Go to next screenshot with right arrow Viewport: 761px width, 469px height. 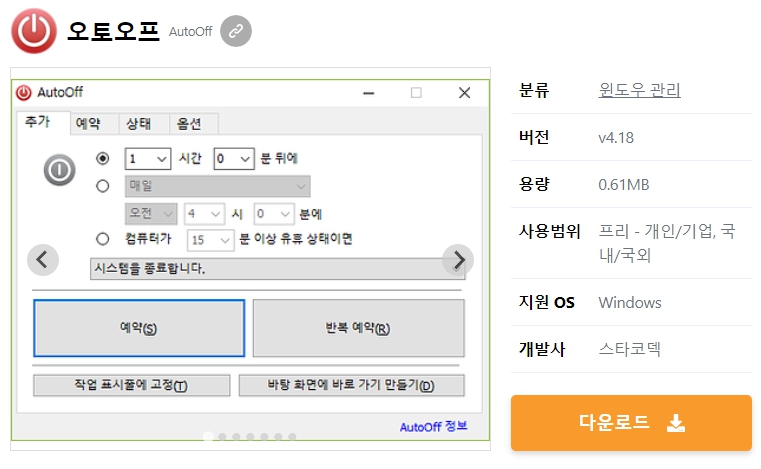coord(458,260)
